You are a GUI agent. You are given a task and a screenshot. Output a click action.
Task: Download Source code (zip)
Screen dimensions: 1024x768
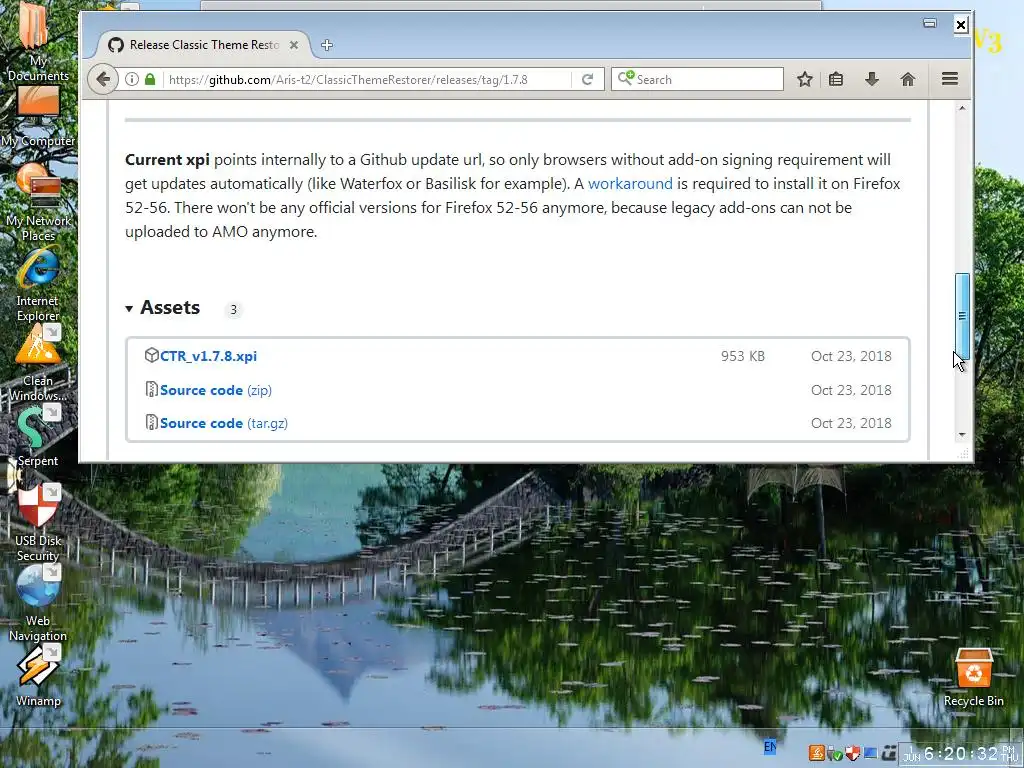tap(216, 390)
